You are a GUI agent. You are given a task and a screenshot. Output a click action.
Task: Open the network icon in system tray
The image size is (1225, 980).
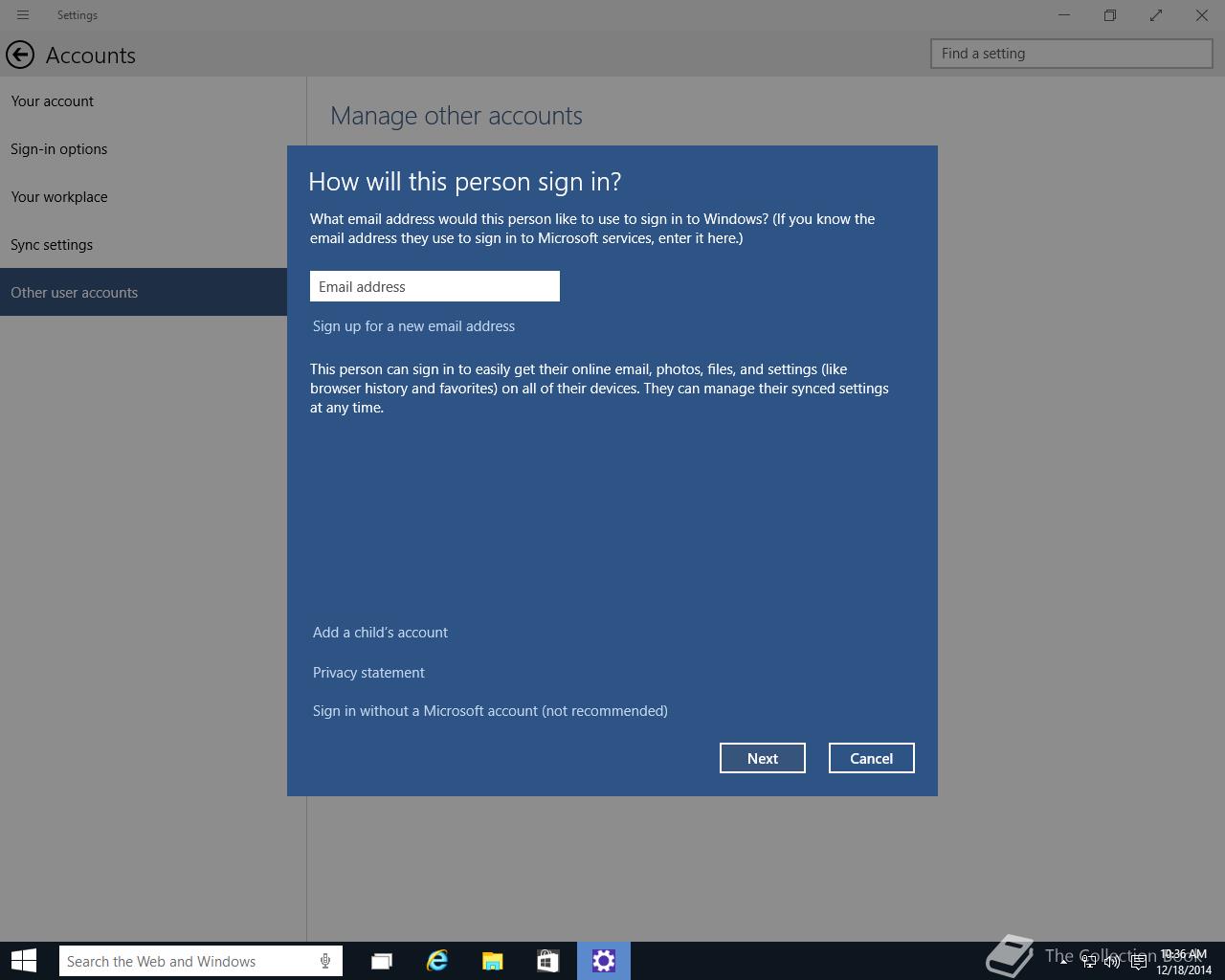1089,962
